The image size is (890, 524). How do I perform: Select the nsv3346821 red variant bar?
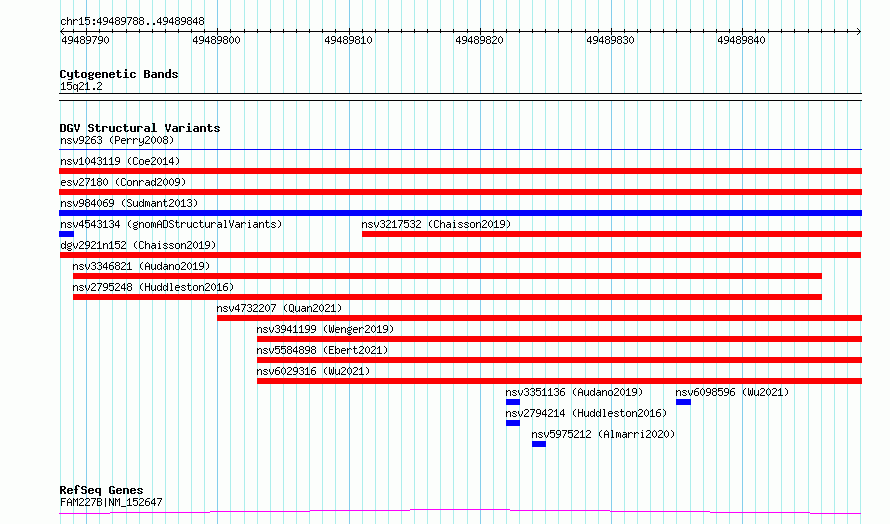coord(447,276)
